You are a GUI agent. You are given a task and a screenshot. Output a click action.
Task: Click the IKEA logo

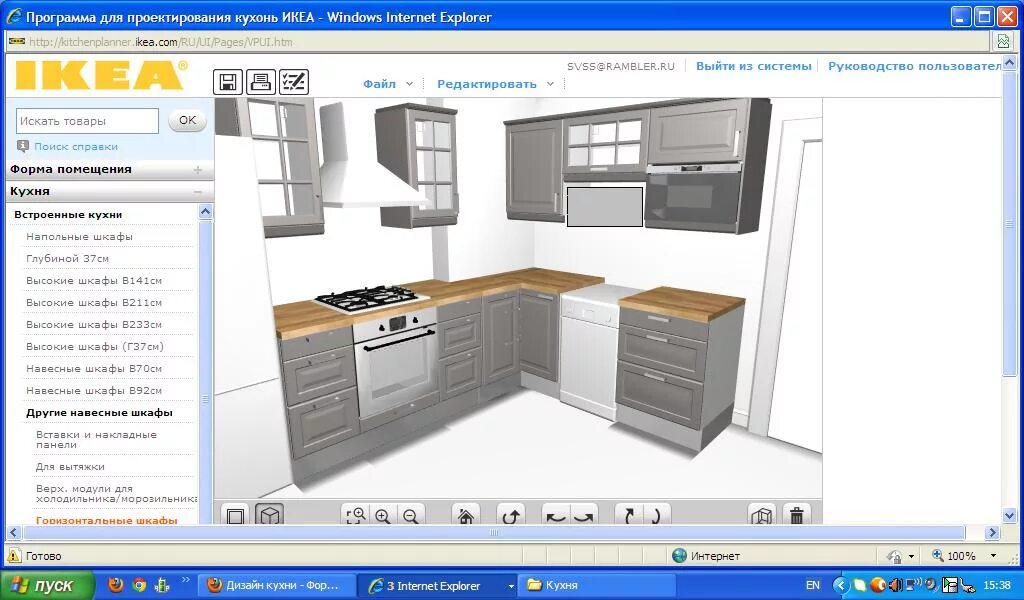(x=101, y=74)
